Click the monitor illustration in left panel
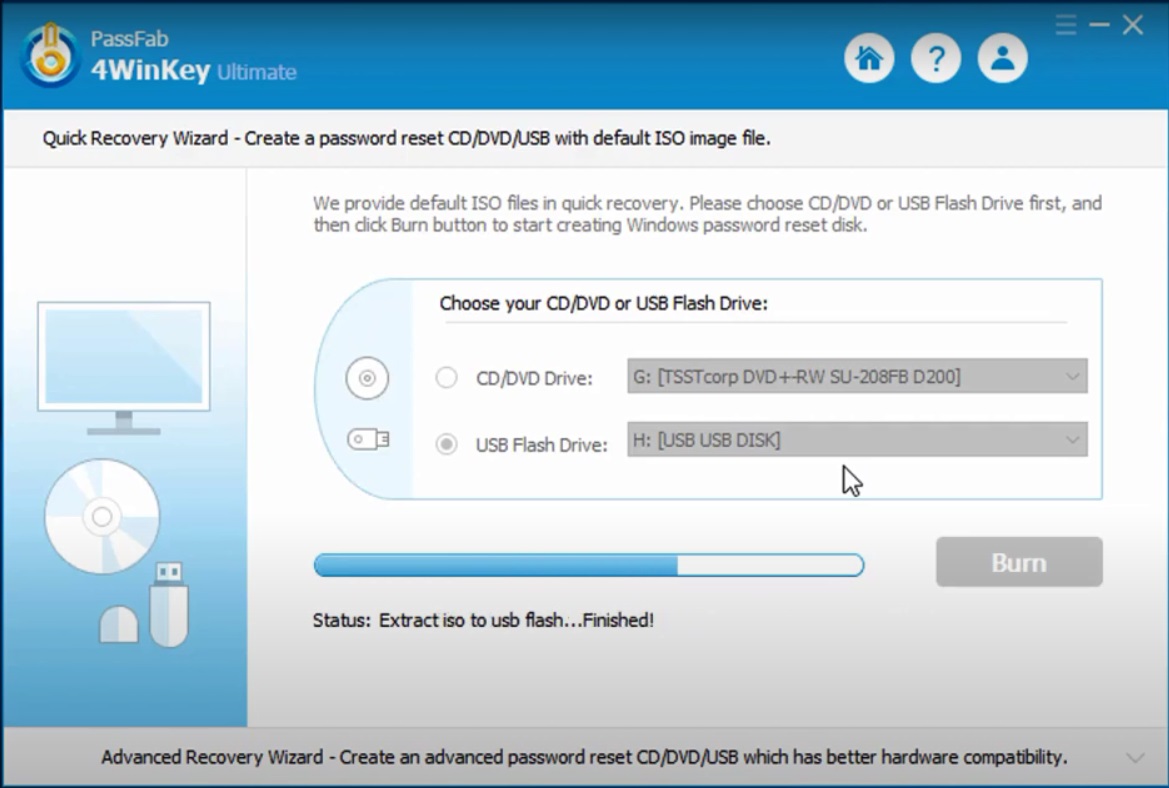Viewport: 1169px width, 788px height. [x=123, y=360]
